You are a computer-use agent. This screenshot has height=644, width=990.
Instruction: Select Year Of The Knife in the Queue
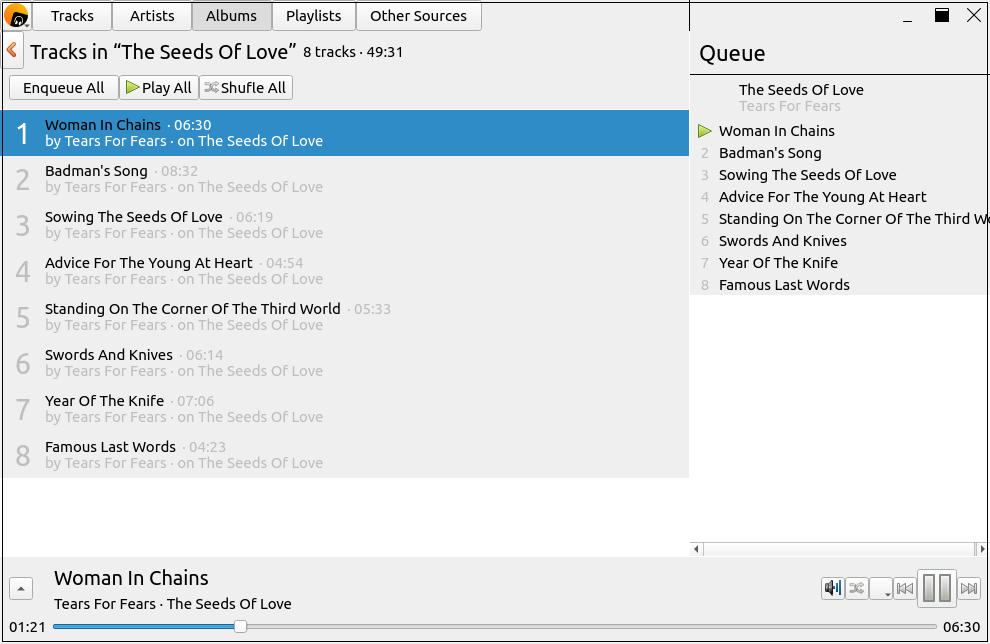[x=840, y=263]
